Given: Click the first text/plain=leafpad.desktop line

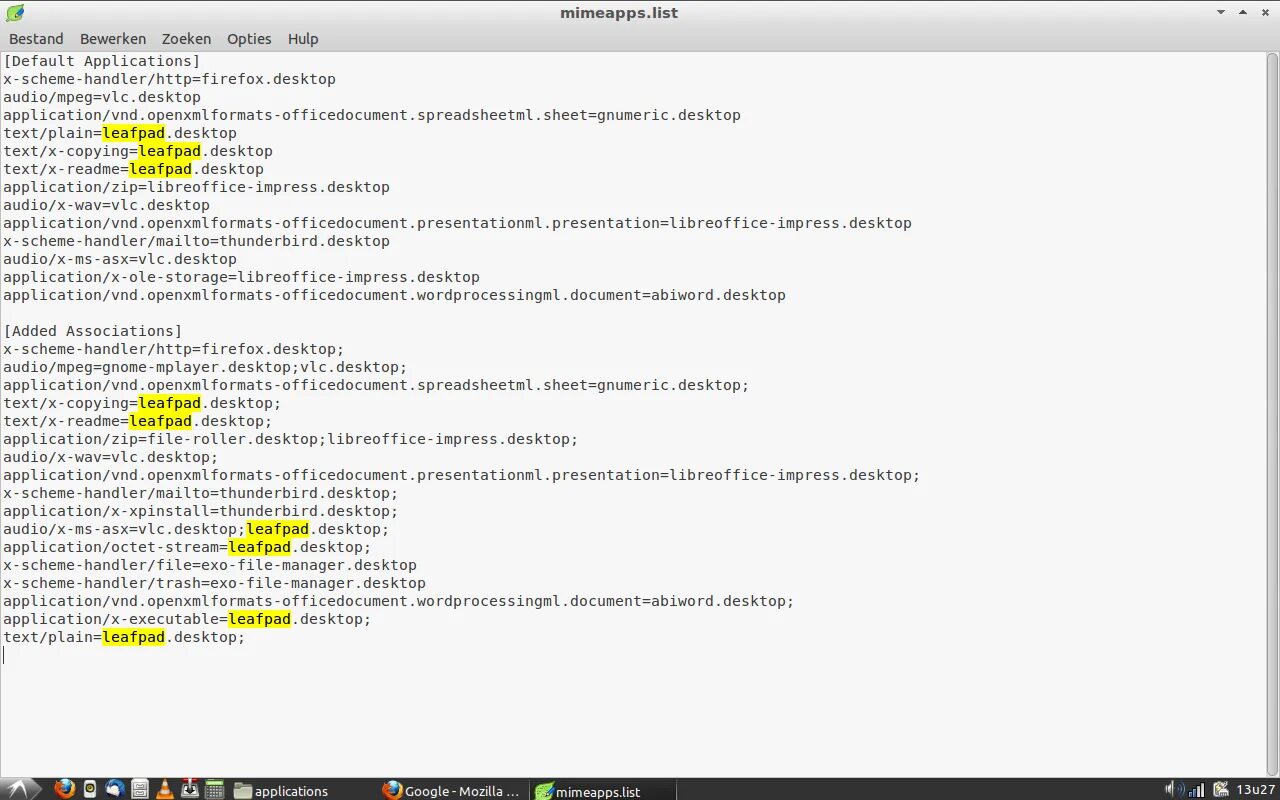Looking at the screenshot, I should click(120, 133).
